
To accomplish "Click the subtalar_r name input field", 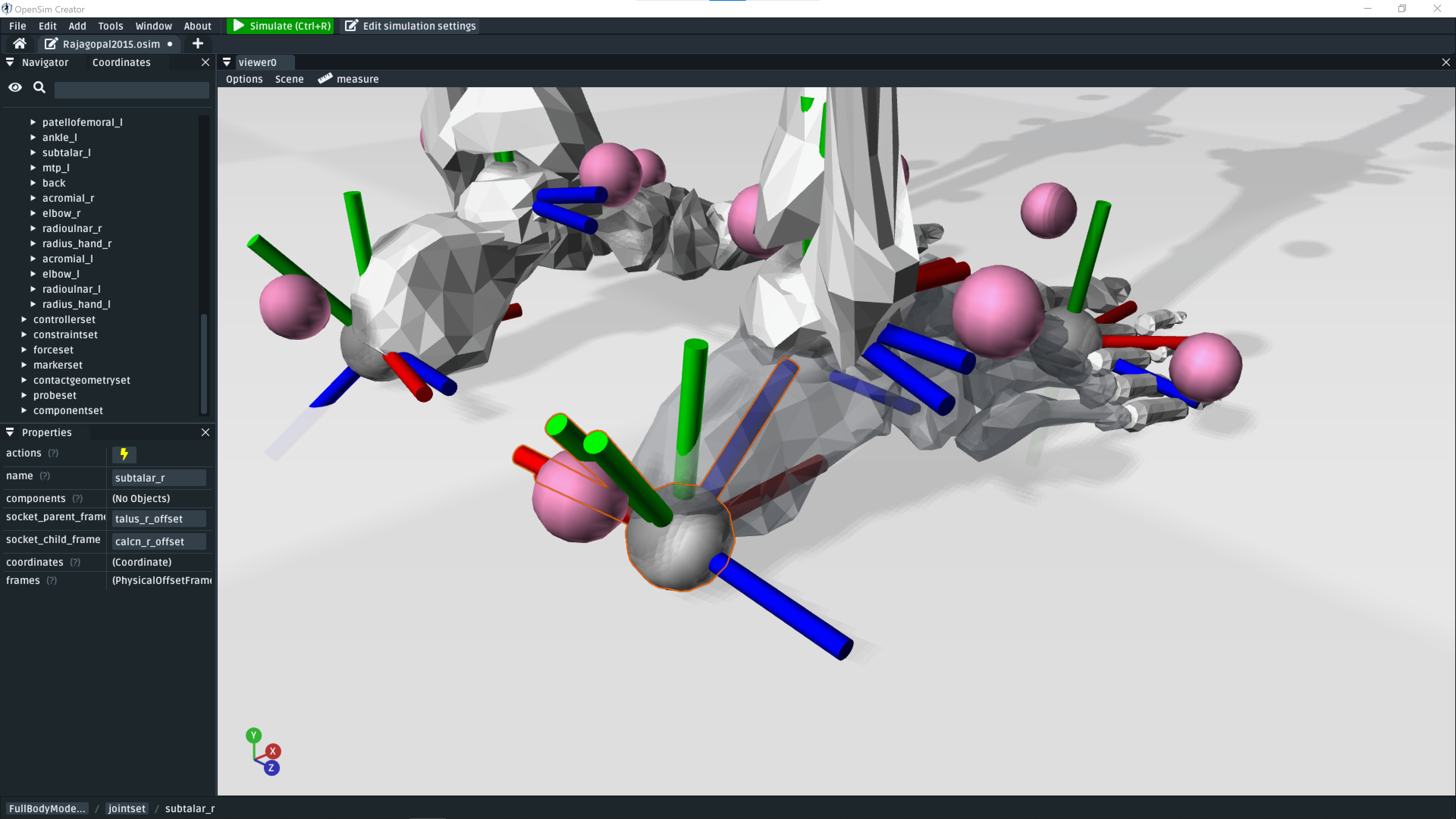I will pos(159,478).
